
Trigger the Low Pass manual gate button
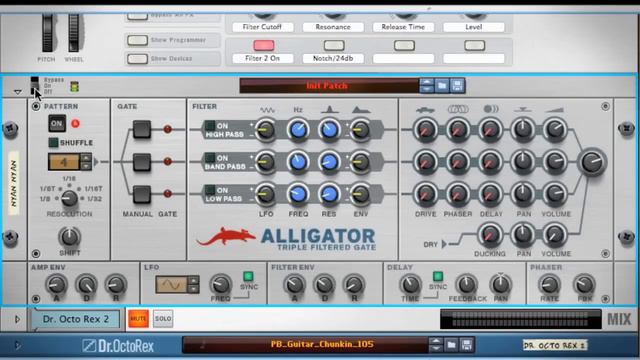(x=142, y=194)
